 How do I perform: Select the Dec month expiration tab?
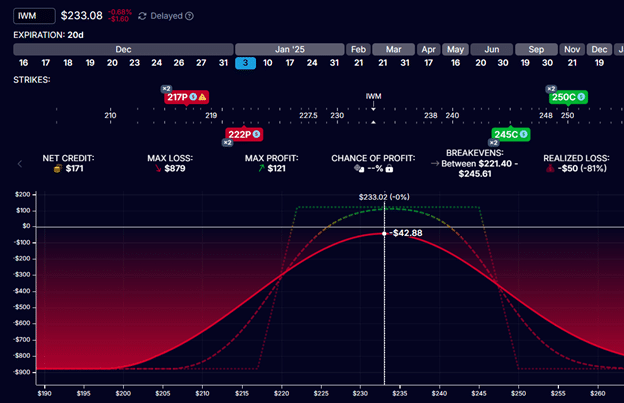point(123,49)
